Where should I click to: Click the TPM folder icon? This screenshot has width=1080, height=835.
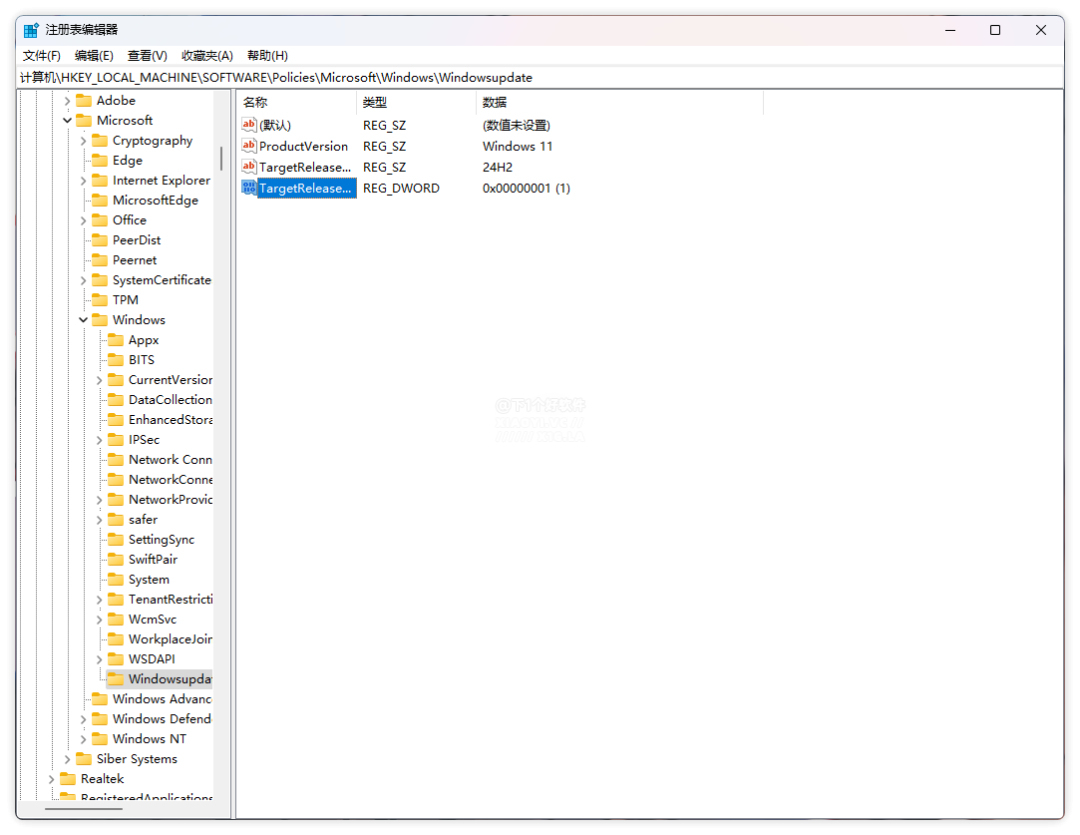100,300
